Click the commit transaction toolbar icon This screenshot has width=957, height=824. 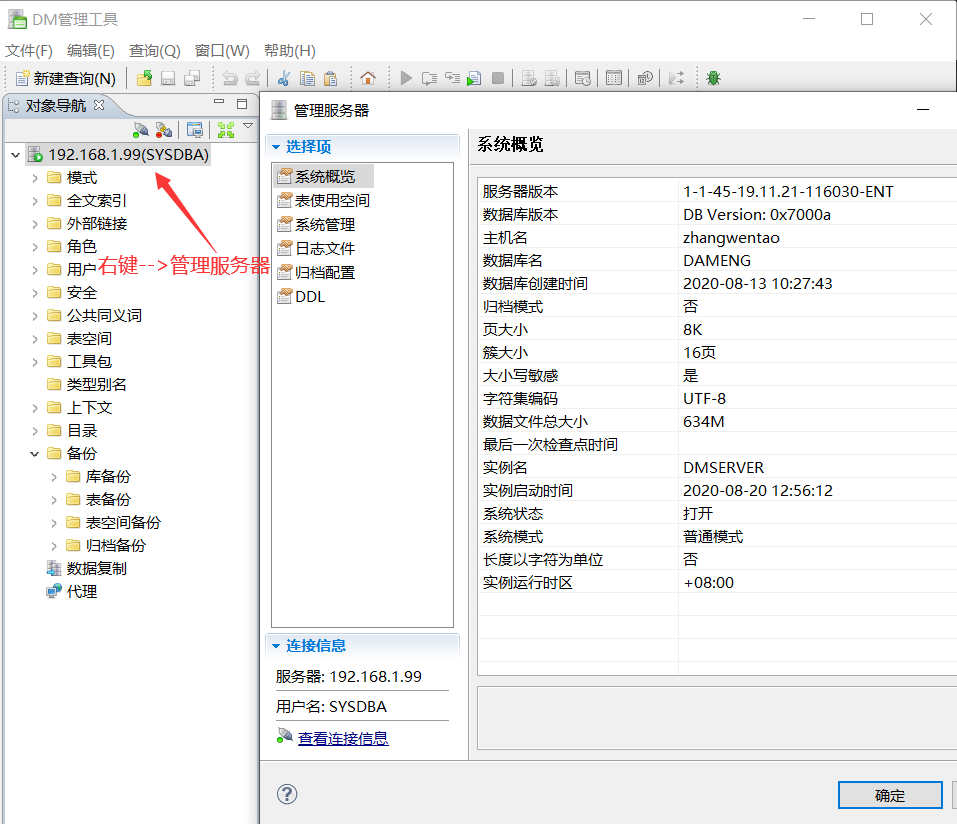(529, 78)
